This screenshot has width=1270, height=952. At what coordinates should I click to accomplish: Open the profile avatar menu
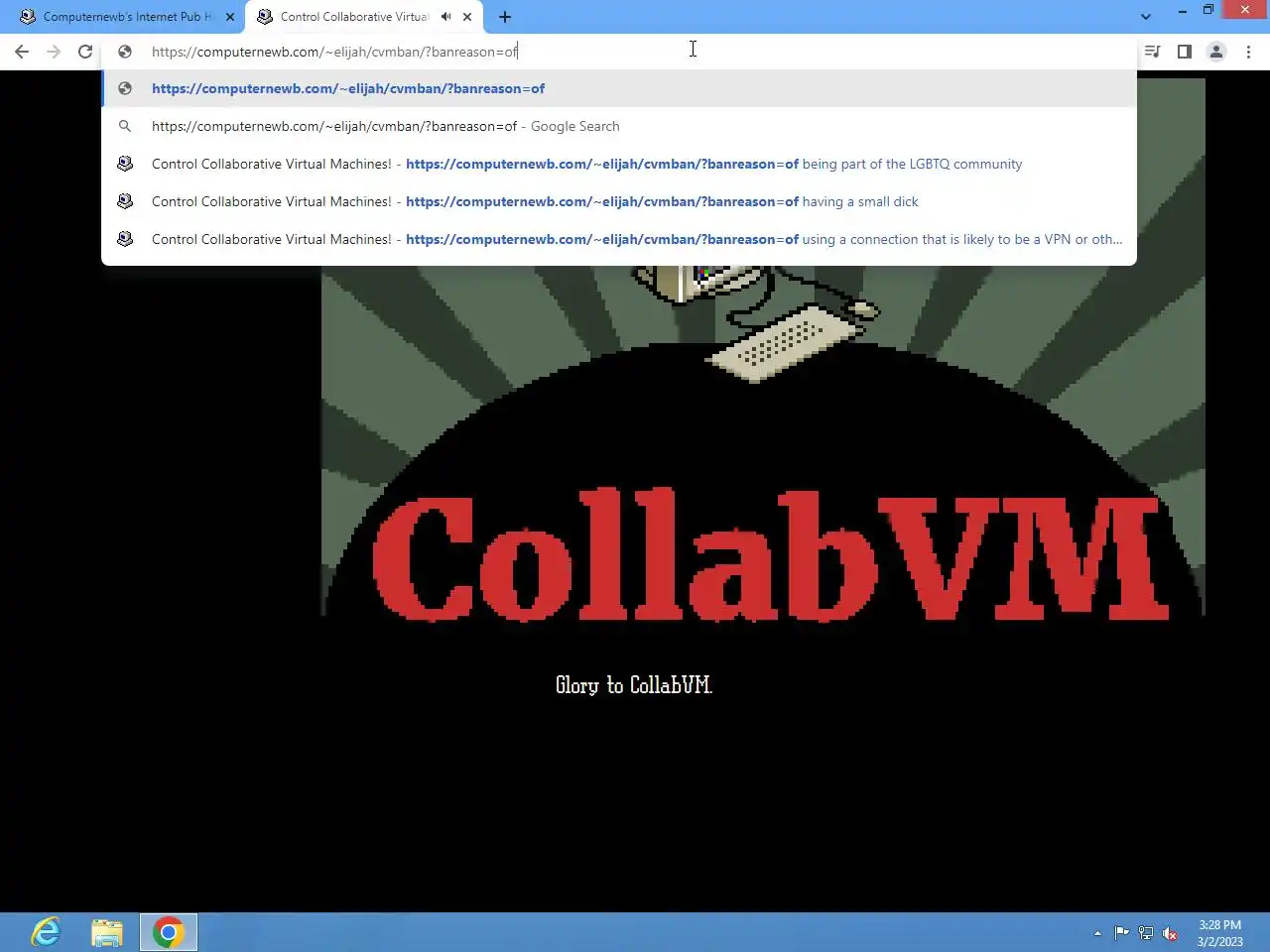(1216, 52)
